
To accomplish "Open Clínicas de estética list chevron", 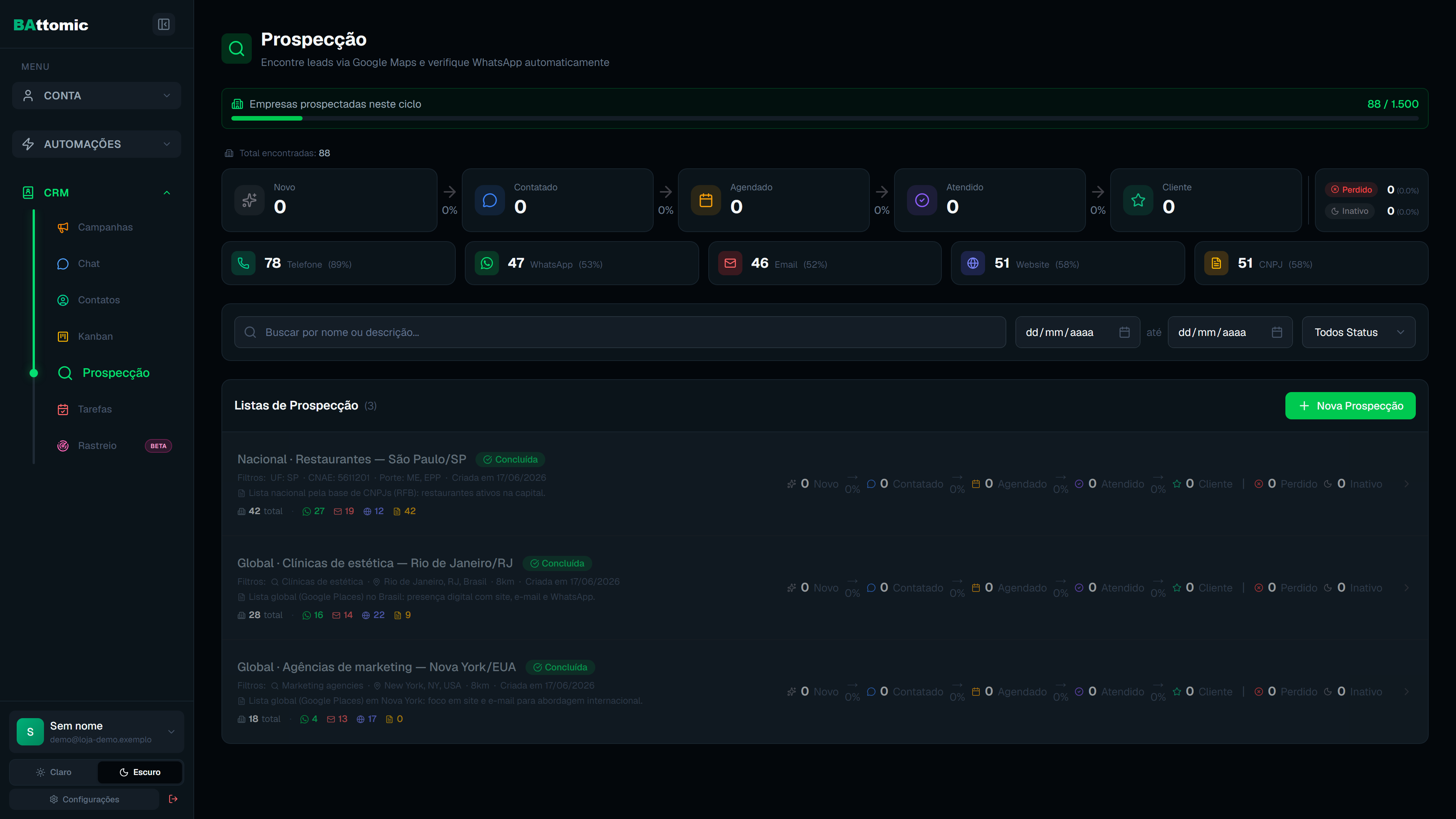I will click(1407, 588).
